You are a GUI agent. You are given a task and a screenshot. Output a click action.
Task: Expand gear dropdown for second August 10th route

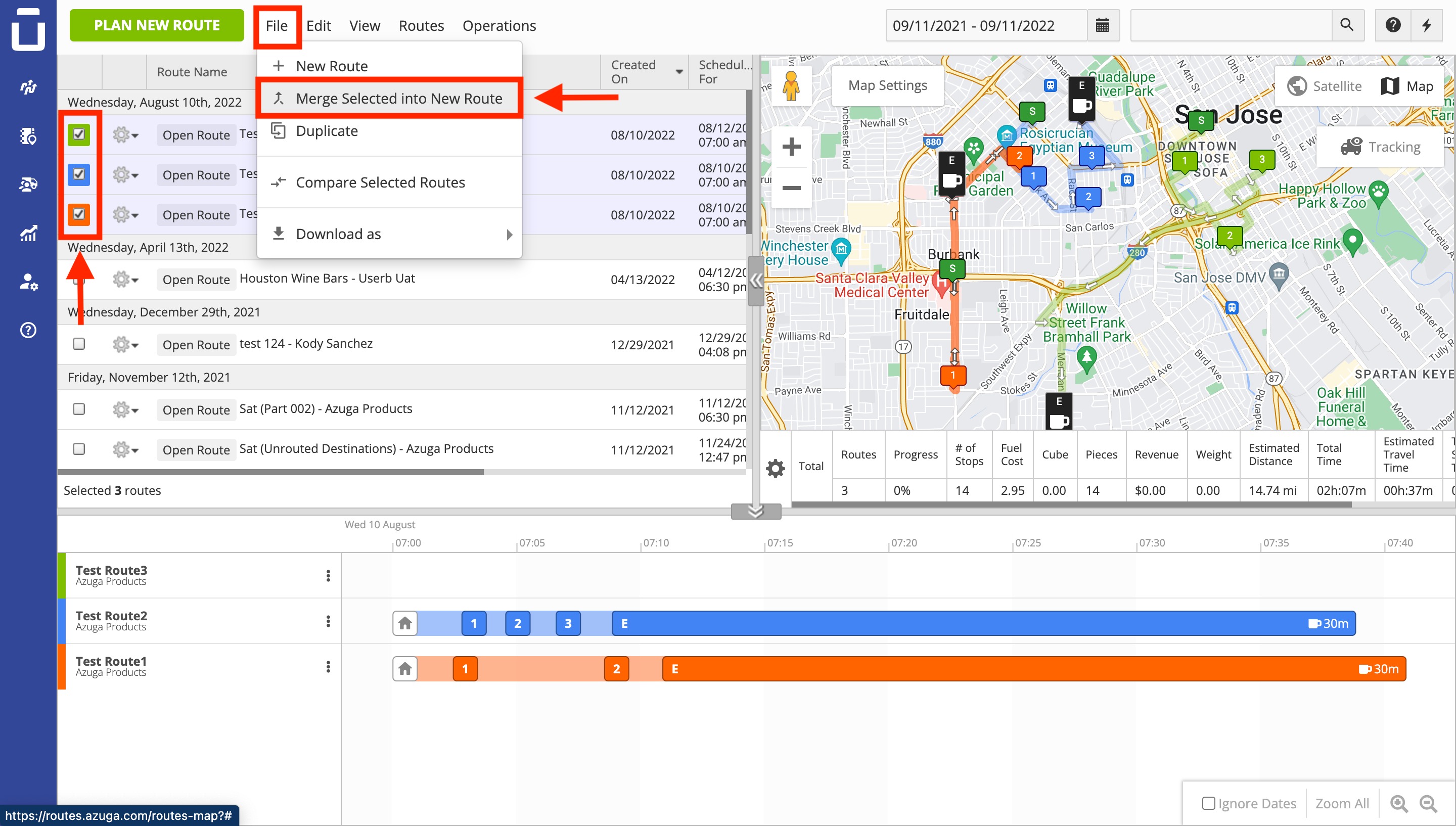(125, 175)
